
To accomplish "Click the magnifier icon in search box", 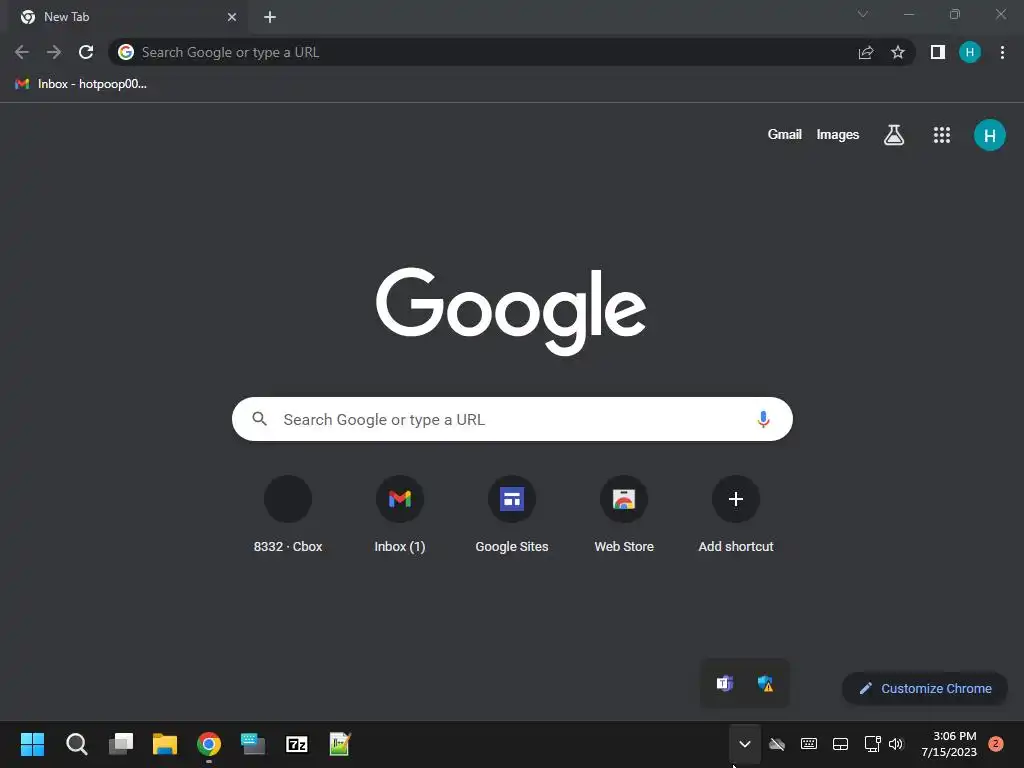I will pyautogui.click(x=259, y=419).
